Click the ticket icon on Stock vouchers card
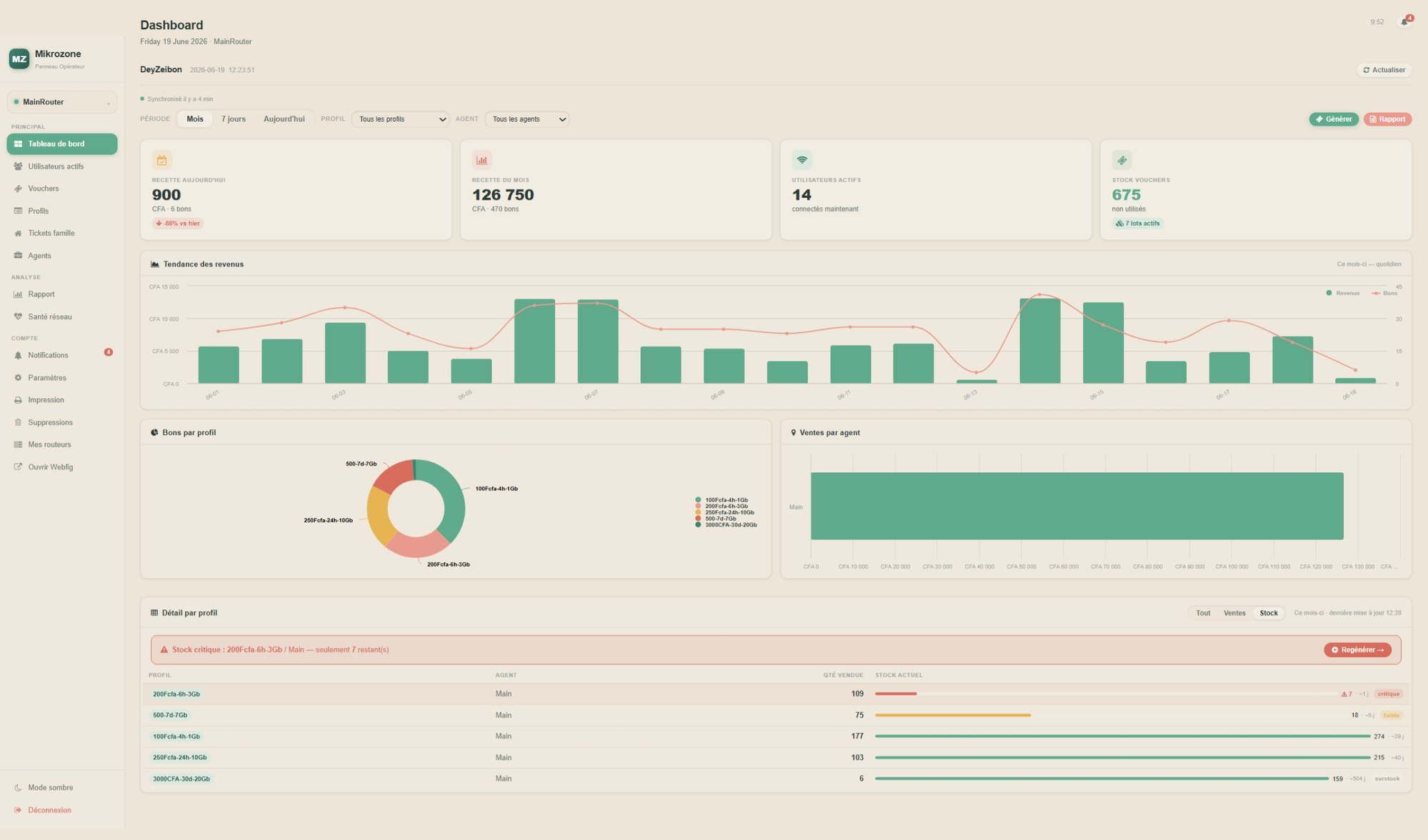The height and width of the screenshot is (840, 1428). click(x=1122, y=160)
